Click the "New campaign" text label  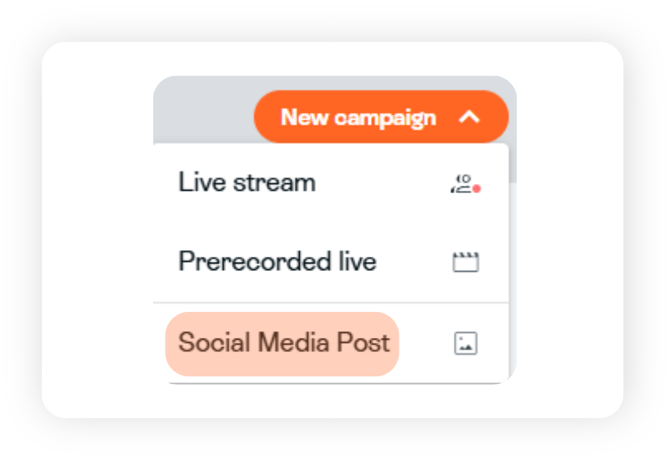(x=358, y=117)
